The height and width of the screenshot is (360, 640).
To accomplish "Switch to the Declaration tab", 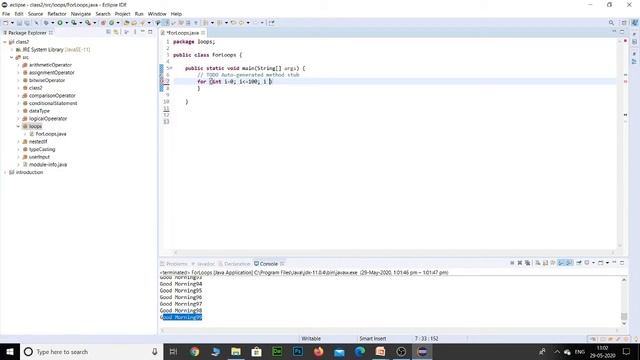I will click(x=234, y=264).
